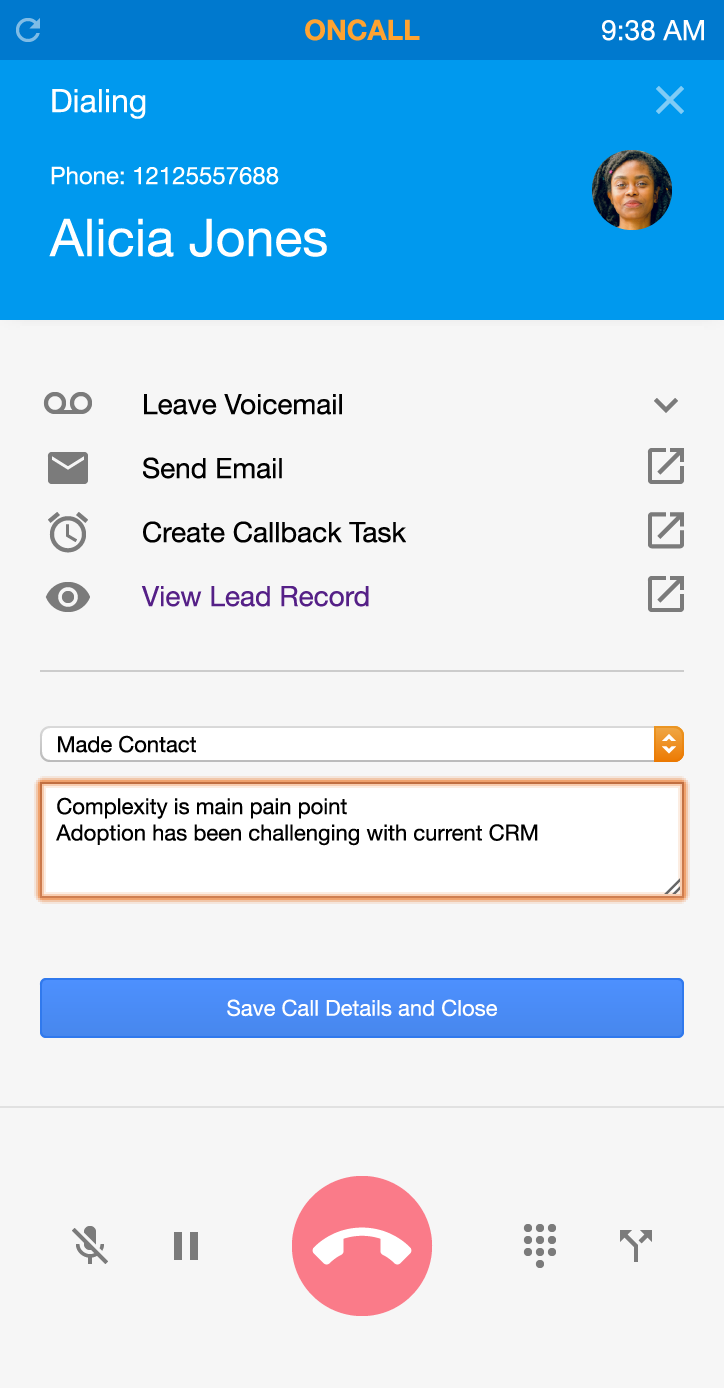724x1388 pixels.
Task: Click the eye icon beside View Lead Record
Action: [x=68, y=597]
